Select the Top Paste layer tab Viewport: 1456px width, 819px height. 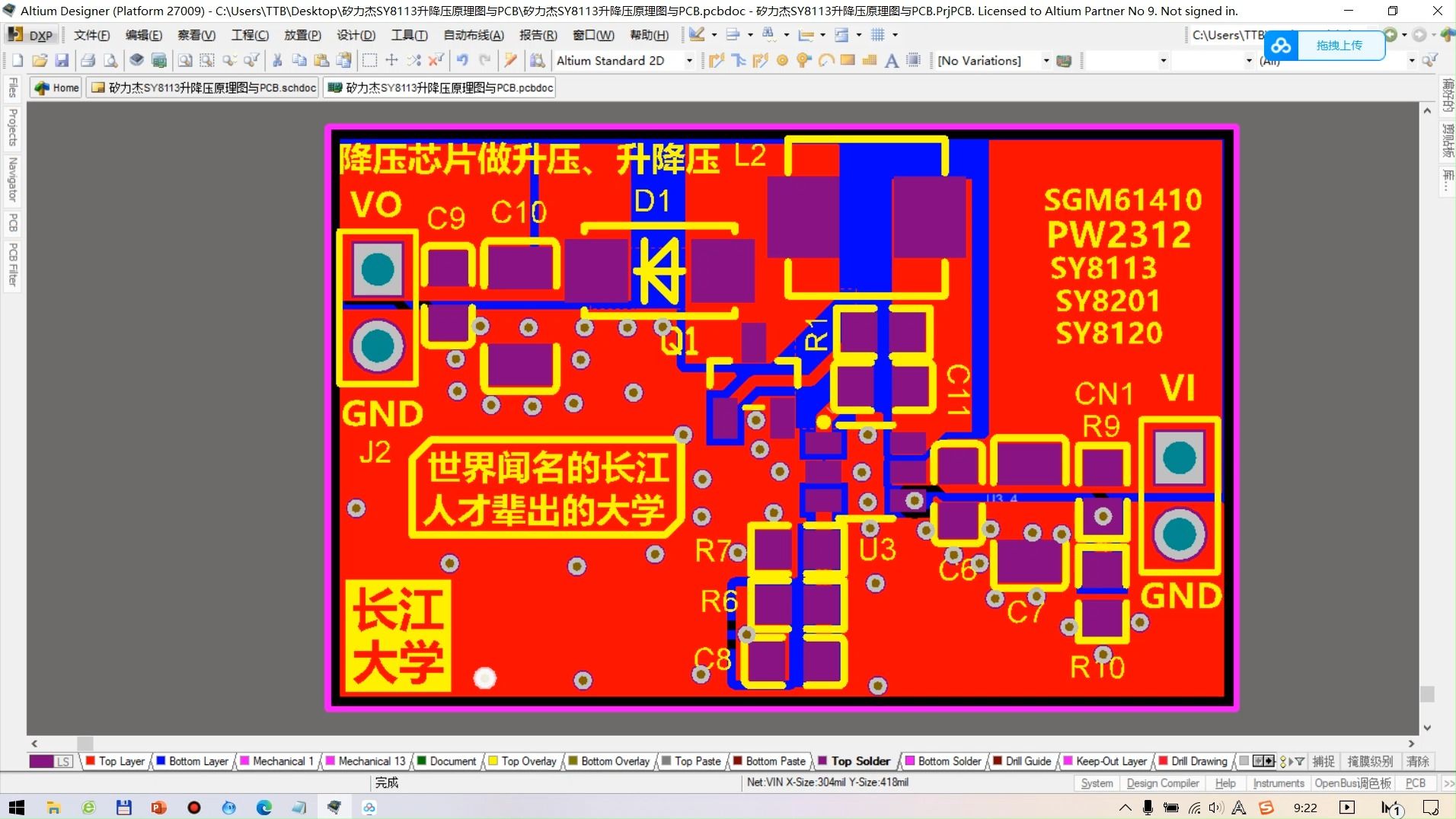[691, 761]
